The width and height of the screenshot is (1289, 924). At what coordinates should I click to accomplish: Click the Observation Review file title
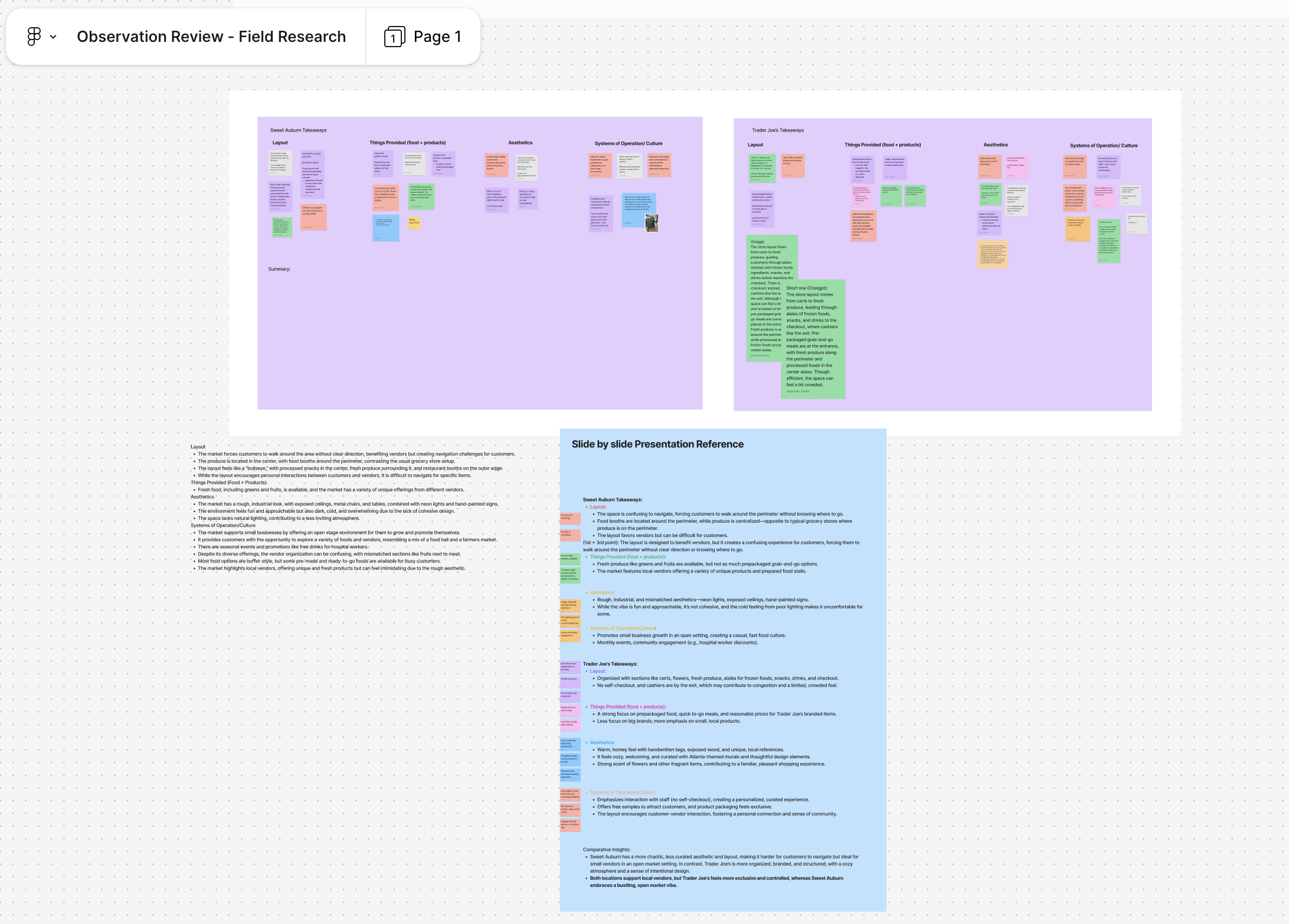[x=211, y=37]
